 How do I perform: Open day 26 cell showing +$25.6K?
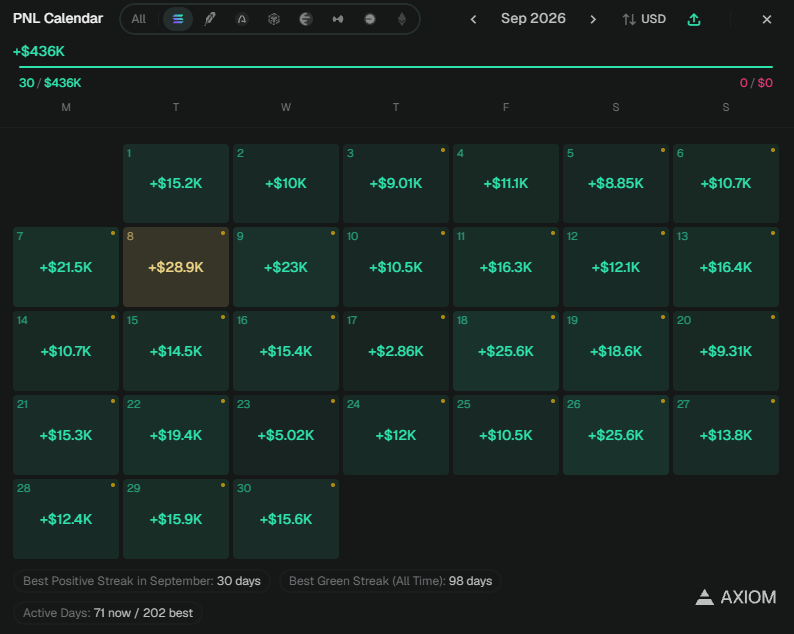(x=616, y=435)
